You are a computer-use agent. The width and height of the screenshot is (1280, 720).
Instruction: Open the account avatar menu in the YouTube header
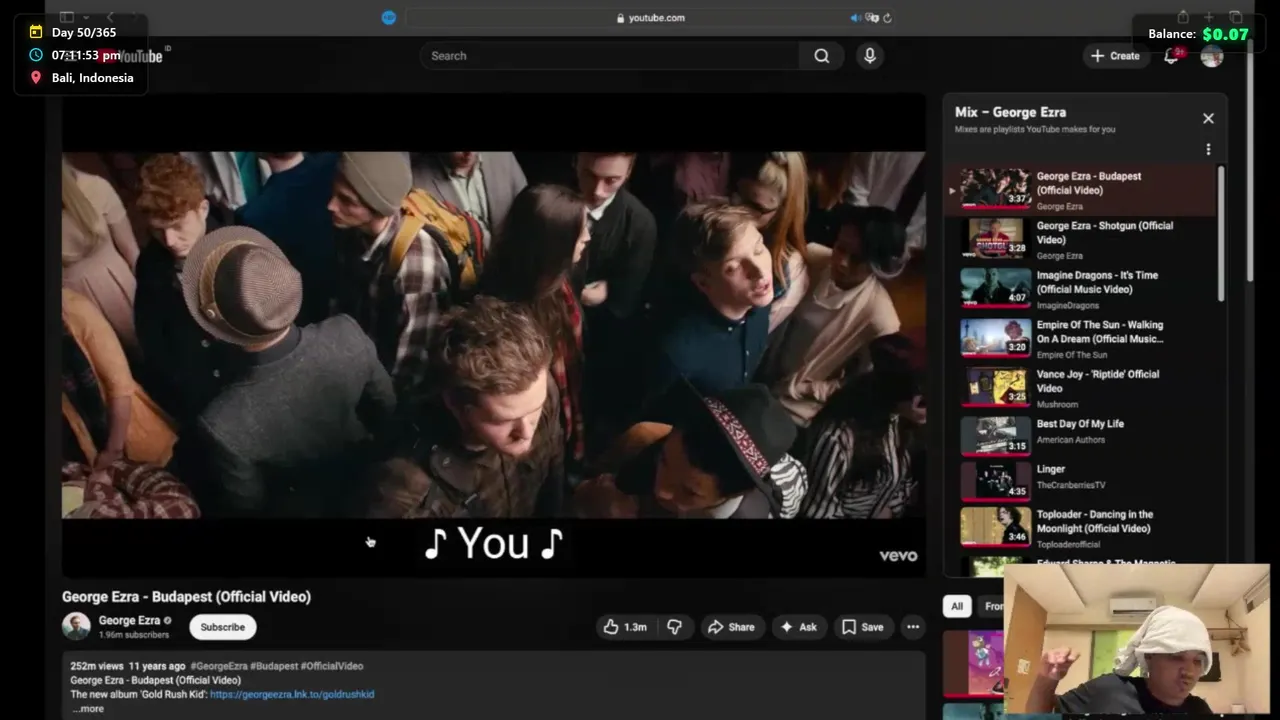[1212, 56]
